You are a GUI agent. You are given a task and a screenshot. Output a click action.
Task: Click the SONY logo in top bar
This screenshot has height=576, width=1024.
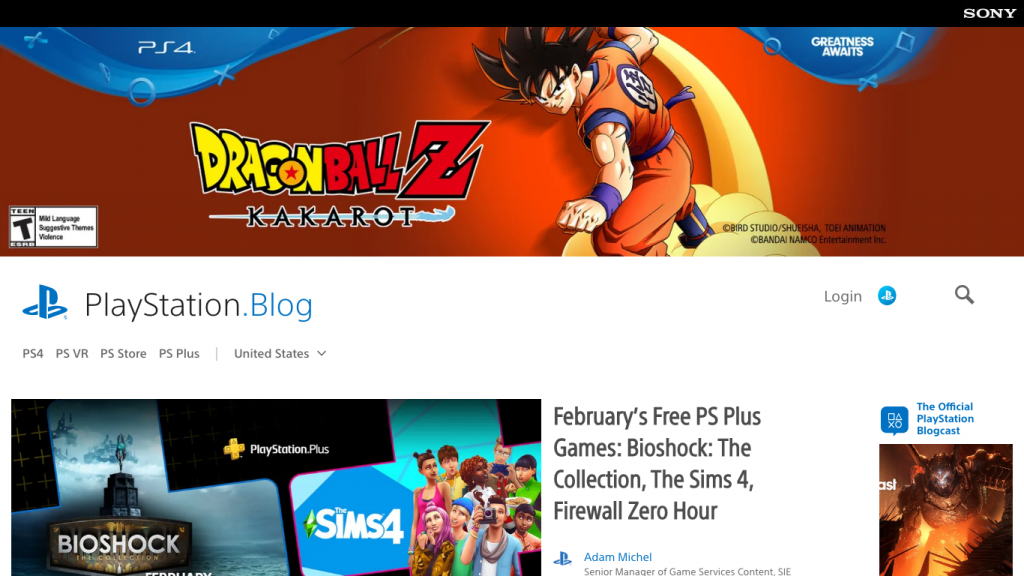(989, 13)
